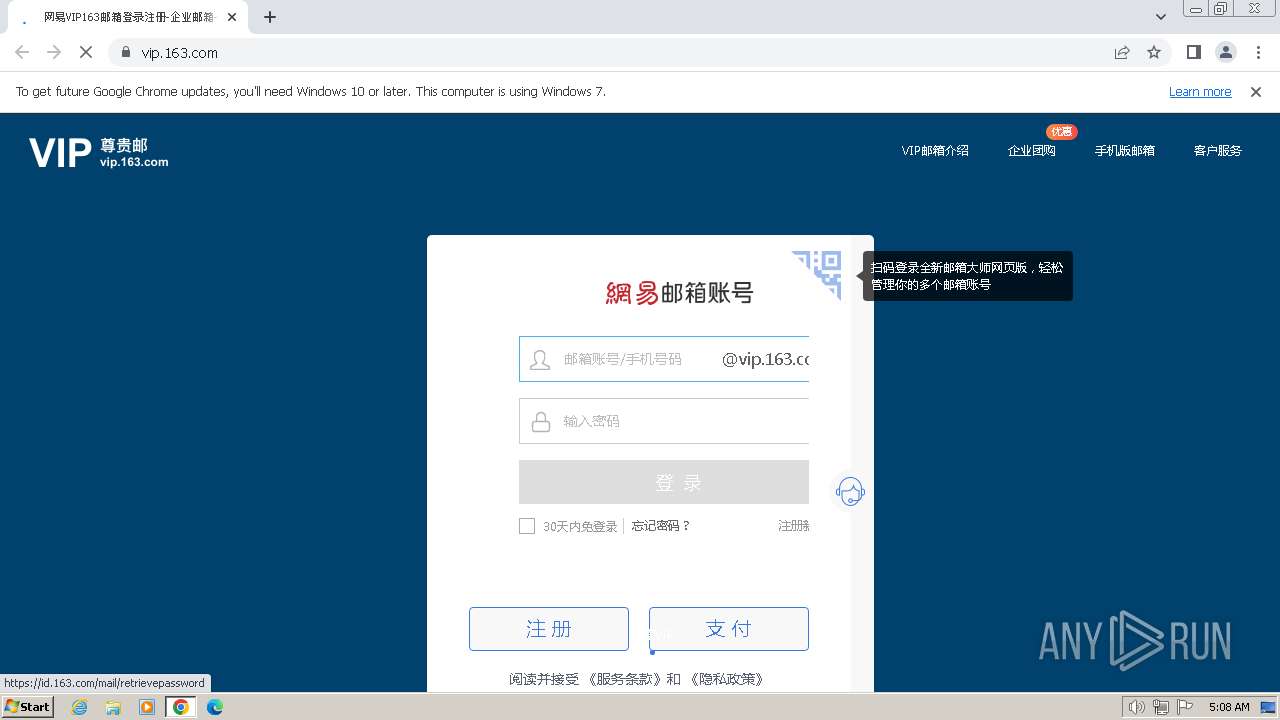Image resolution: width=1280 pixels, height=720 pixels.
Task: Click the 5:08 AM taskbar clock
Action: coord(1229,707)
